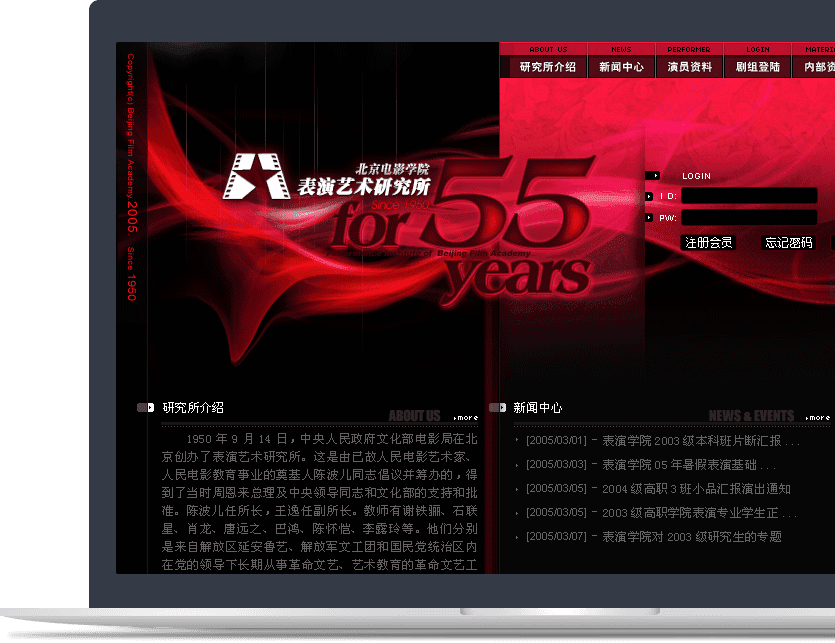Expand About Us section via its more link
835x643 pixels.
(466, 417)
